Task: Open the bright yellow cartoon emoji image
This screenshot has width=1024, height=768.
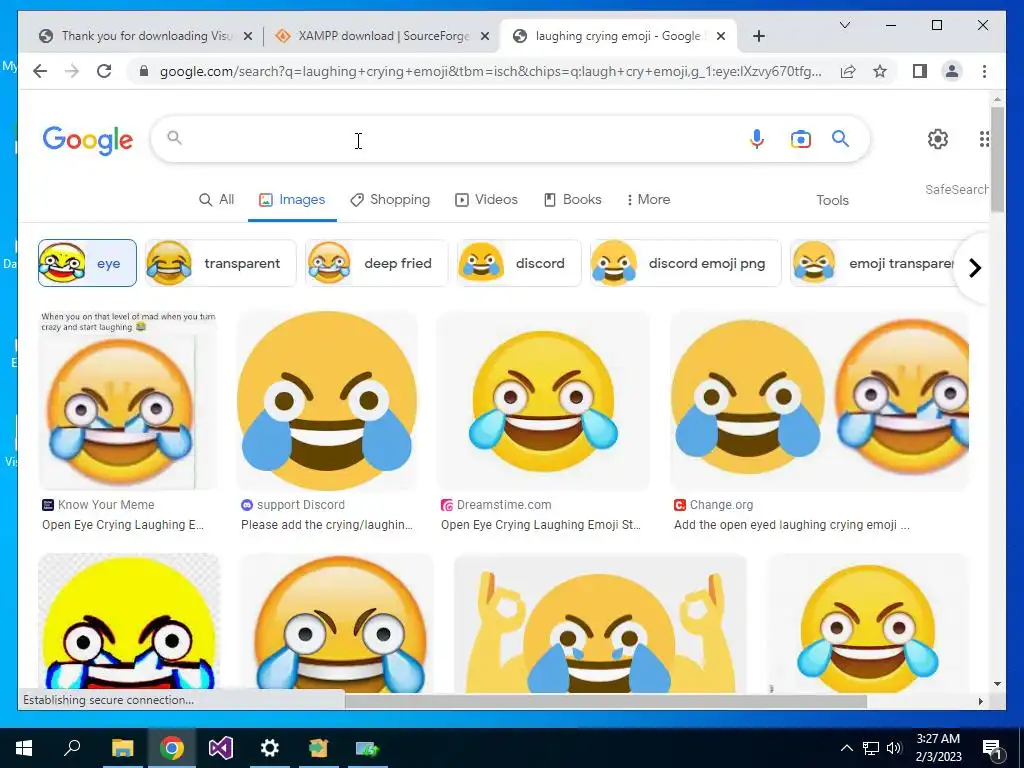Action: pos(129,623)
